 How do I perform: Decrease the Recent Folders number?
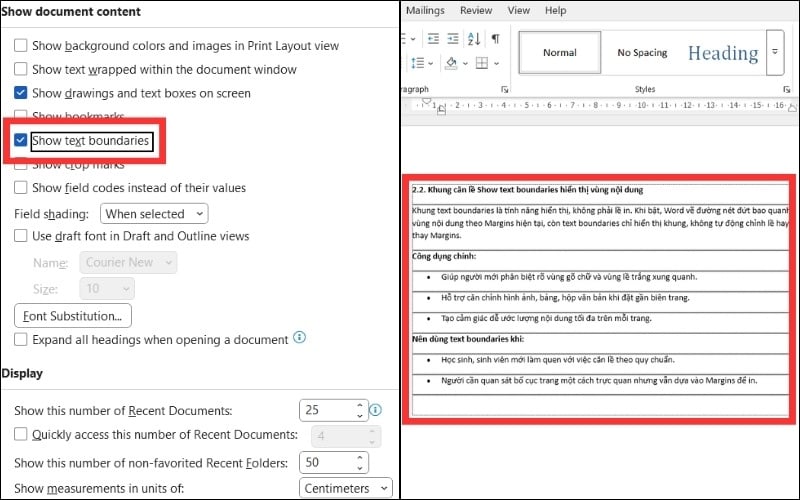[x=360, y=468]
